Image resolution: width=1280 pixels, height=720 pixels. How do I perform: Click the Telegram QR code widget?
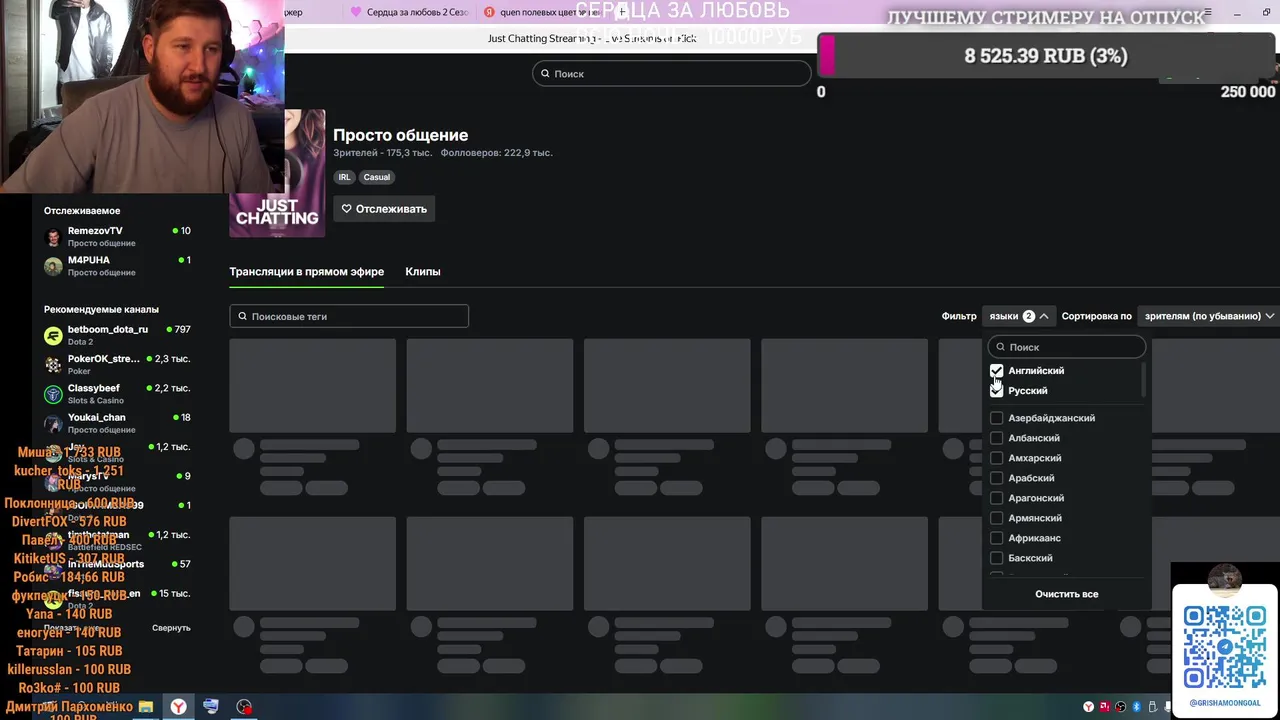[1225, 646]
